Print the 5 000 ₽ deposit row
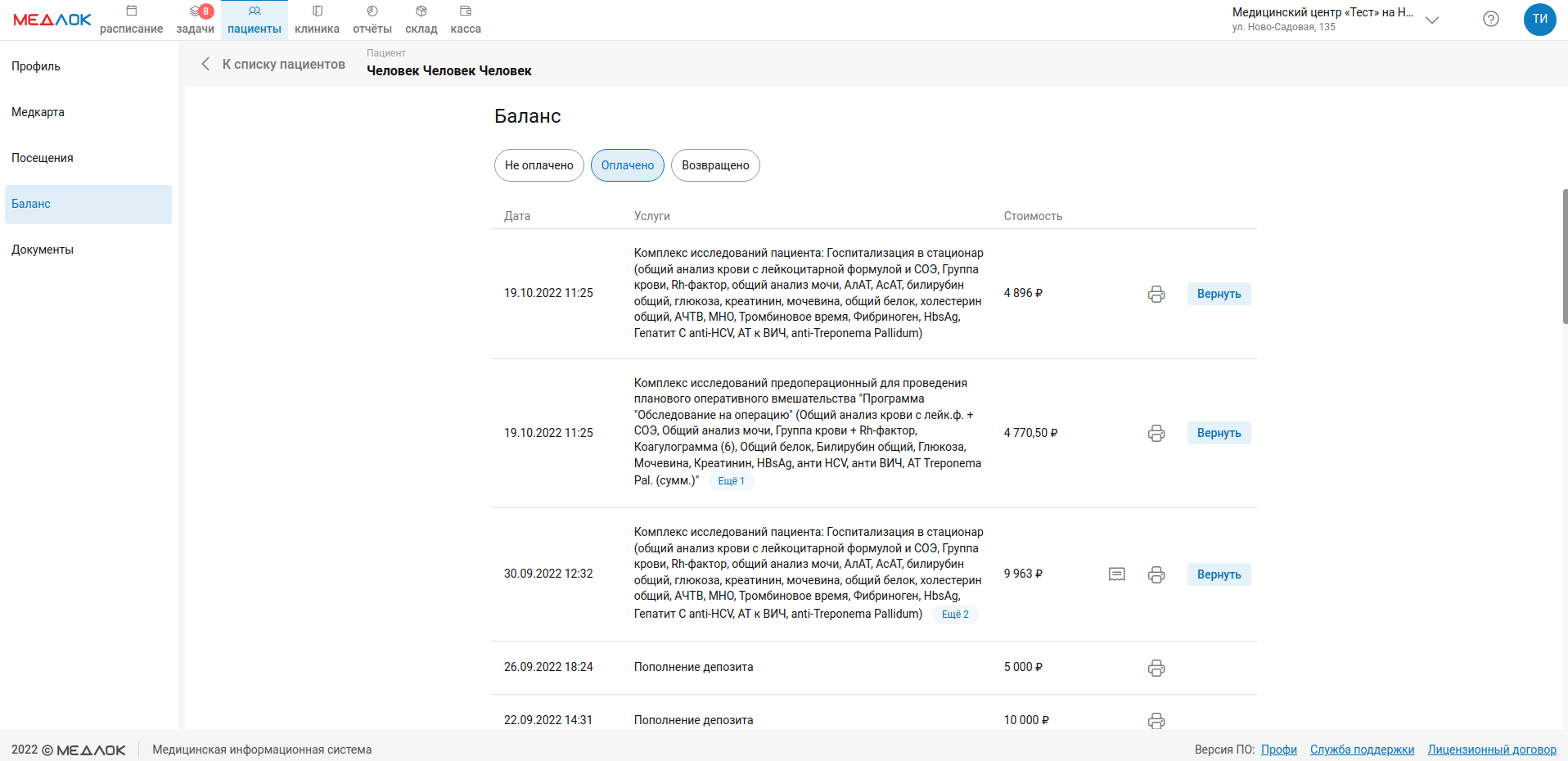This screenshot has height=761, width=1568. 1156,668
